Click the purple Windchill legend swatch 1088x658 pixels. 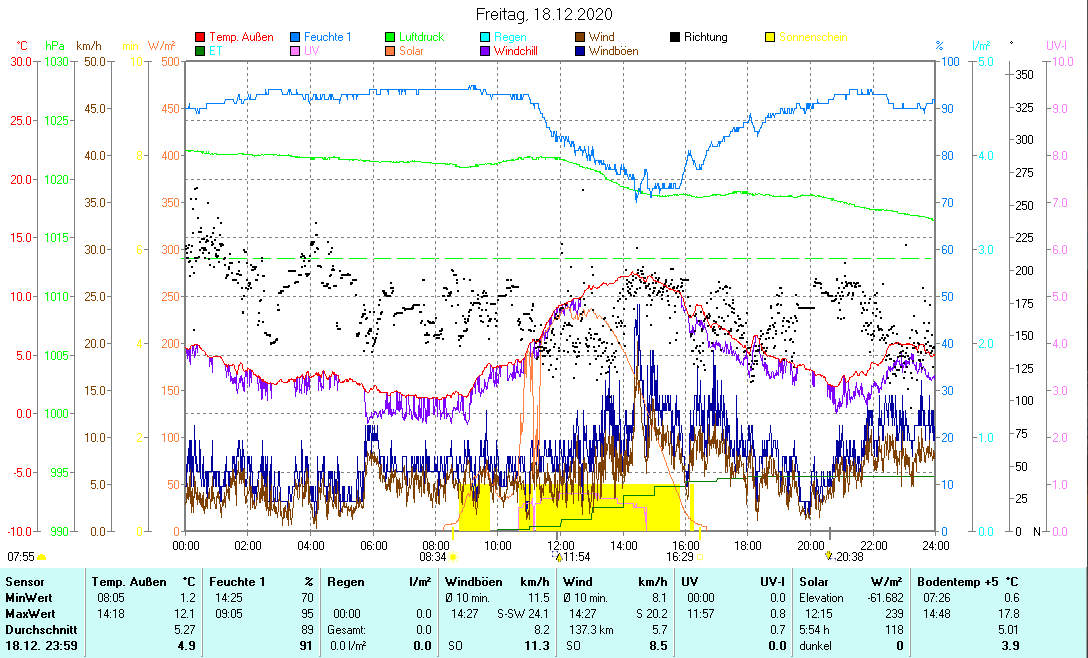pyautogui.click(x=485, y=51)
